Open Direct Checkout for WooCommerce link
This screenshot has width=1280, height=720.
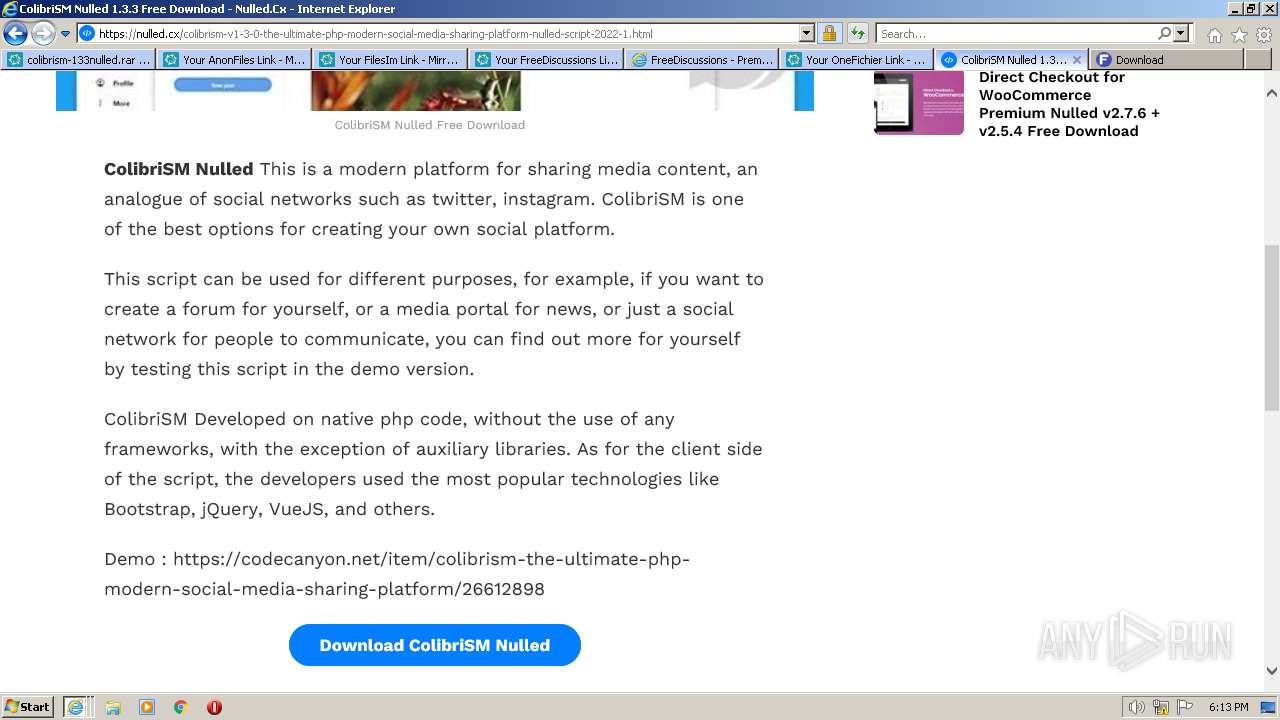[x=1069, y=104]
